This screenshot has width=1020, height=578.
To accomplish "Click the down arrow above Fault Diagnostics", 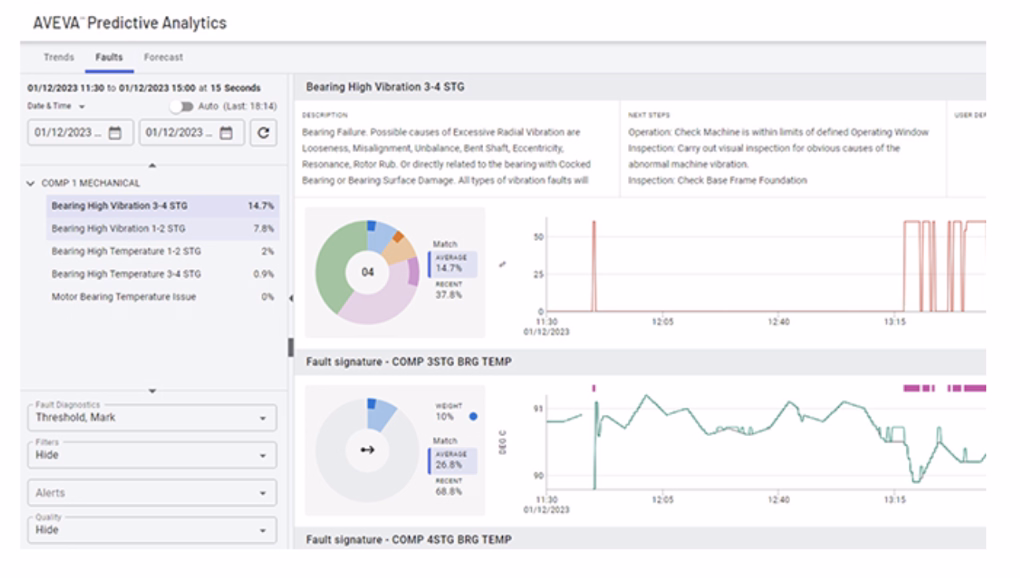I will [152, 391].
